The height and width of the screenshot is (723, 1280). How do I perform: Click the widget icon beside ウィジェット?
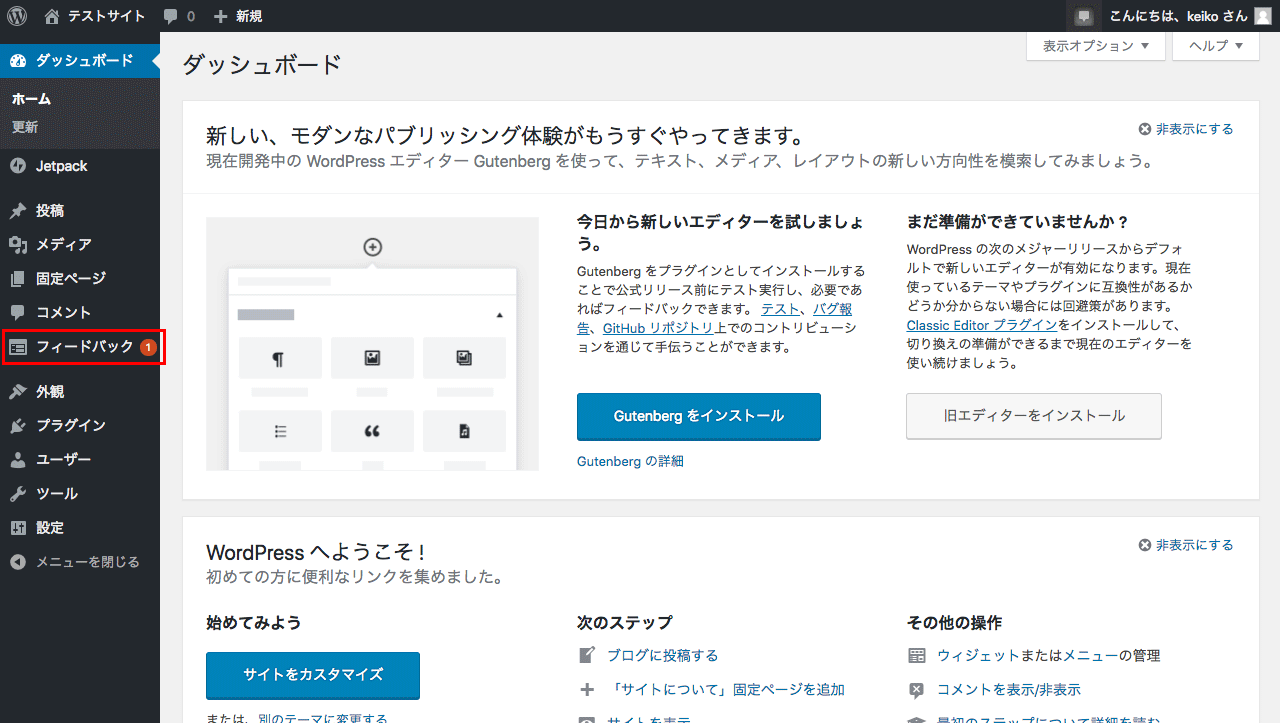point(917,656)
